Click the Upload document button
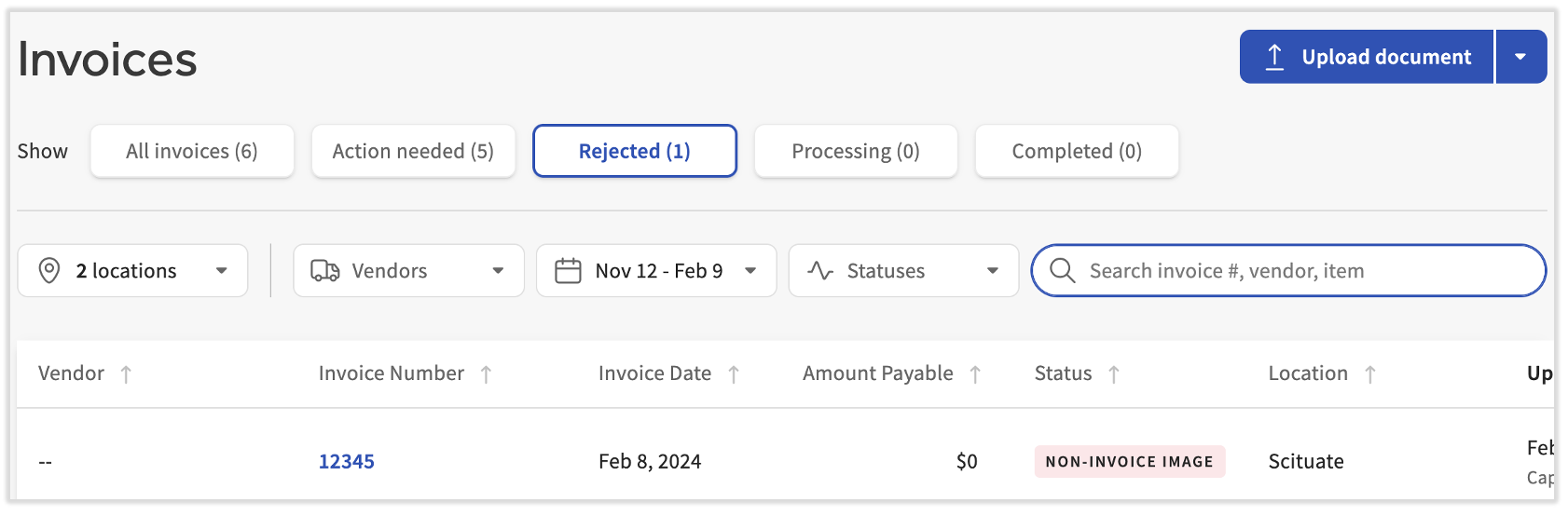1568x516 pixels. click(1367, 57)
